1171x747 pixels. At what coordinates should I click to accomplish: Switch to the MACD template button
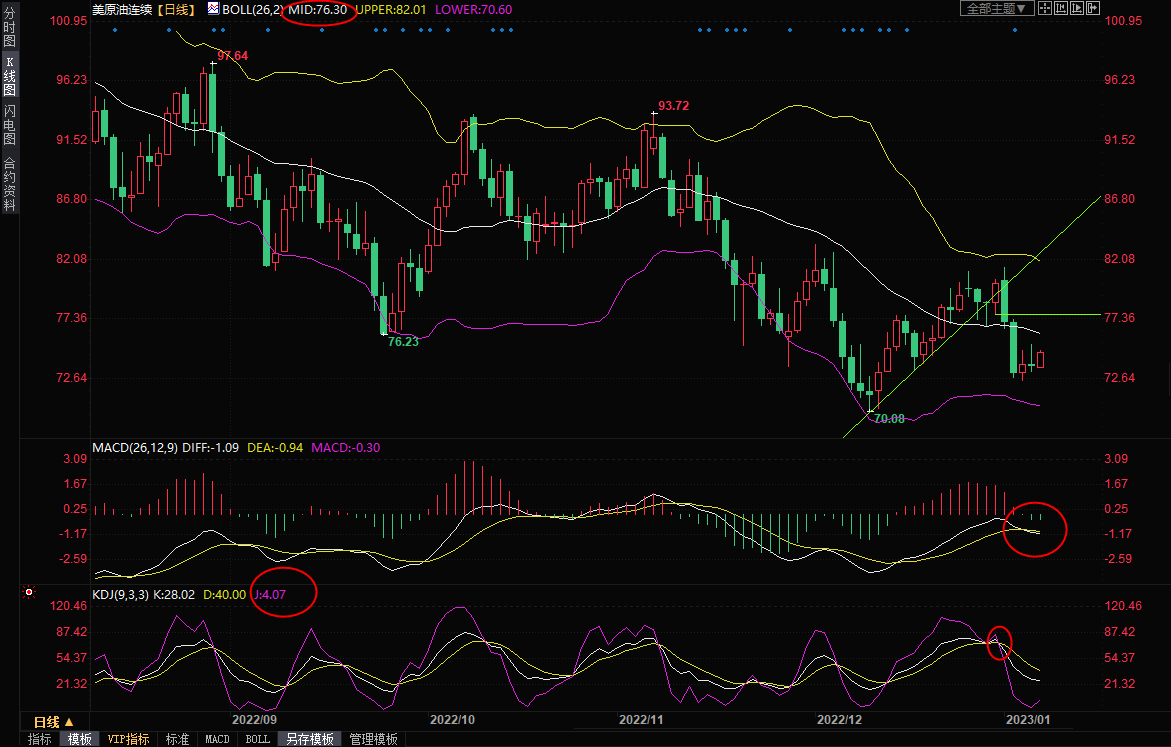click(x=217, y=739)
